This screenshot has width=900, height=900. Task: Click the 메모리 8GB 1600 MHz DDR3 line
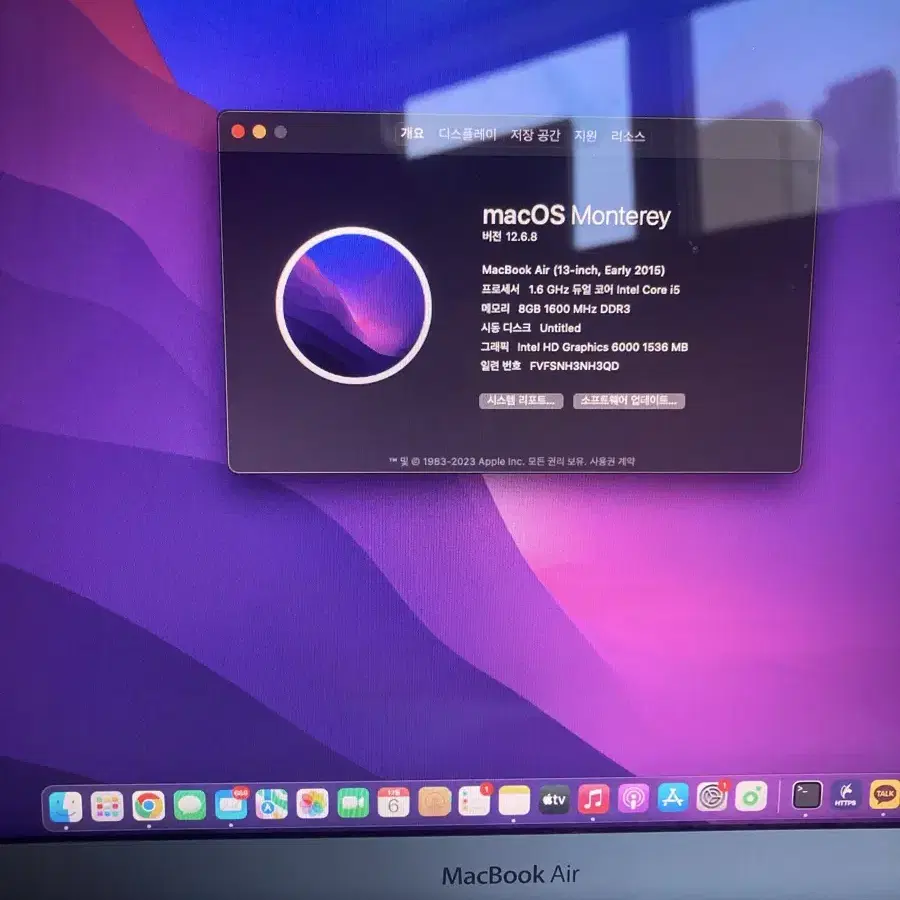point(556,309)
